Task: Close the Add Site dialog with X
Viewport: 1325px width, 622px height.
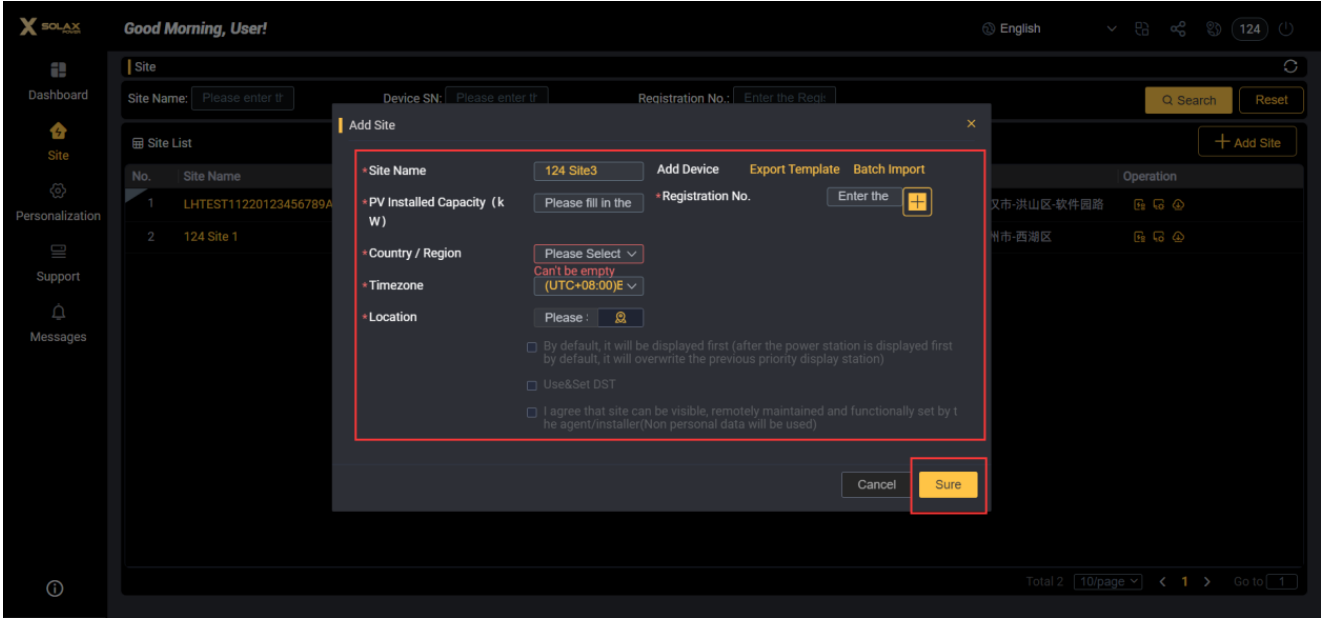Action: point(971,124)
